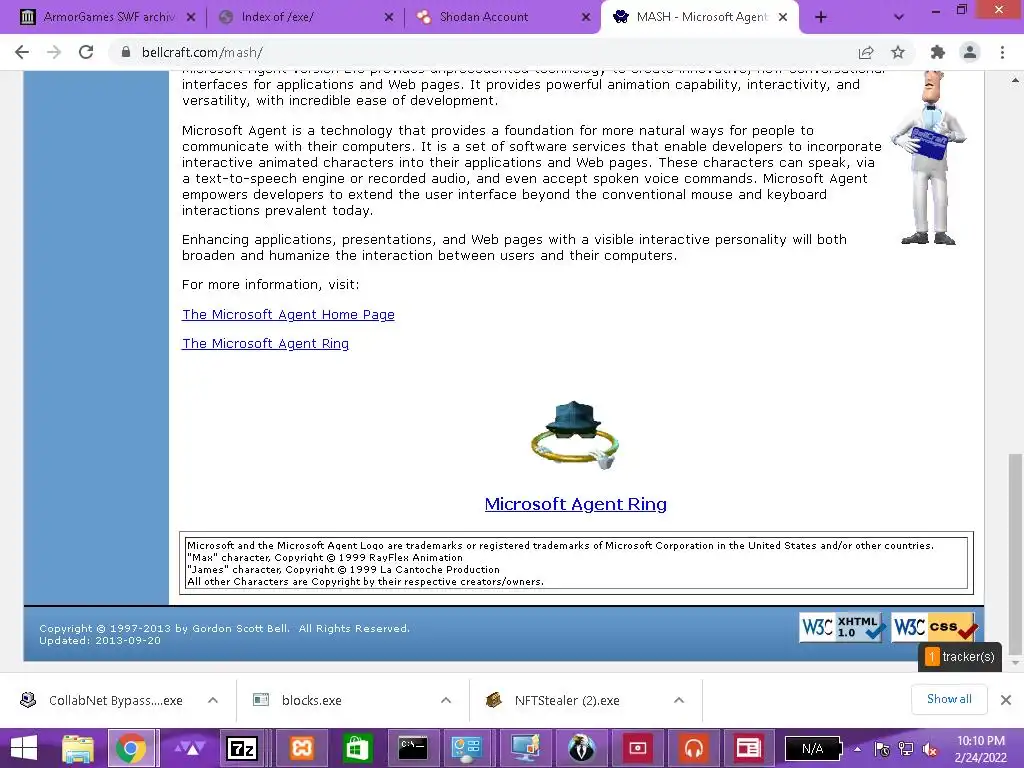Viewport: 1024px width, 768px height.
Task: Open the purple triangles taskbar app
Action: (189, 748)
